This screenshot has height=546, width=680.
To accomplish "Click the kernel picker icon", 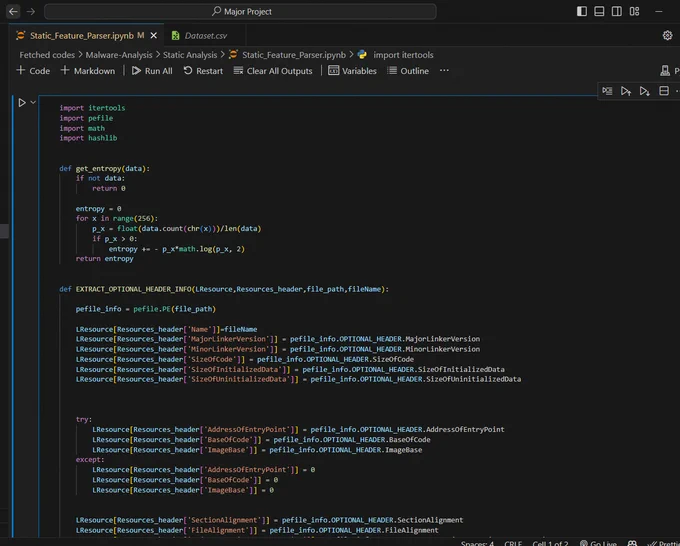I will [665, 71].
